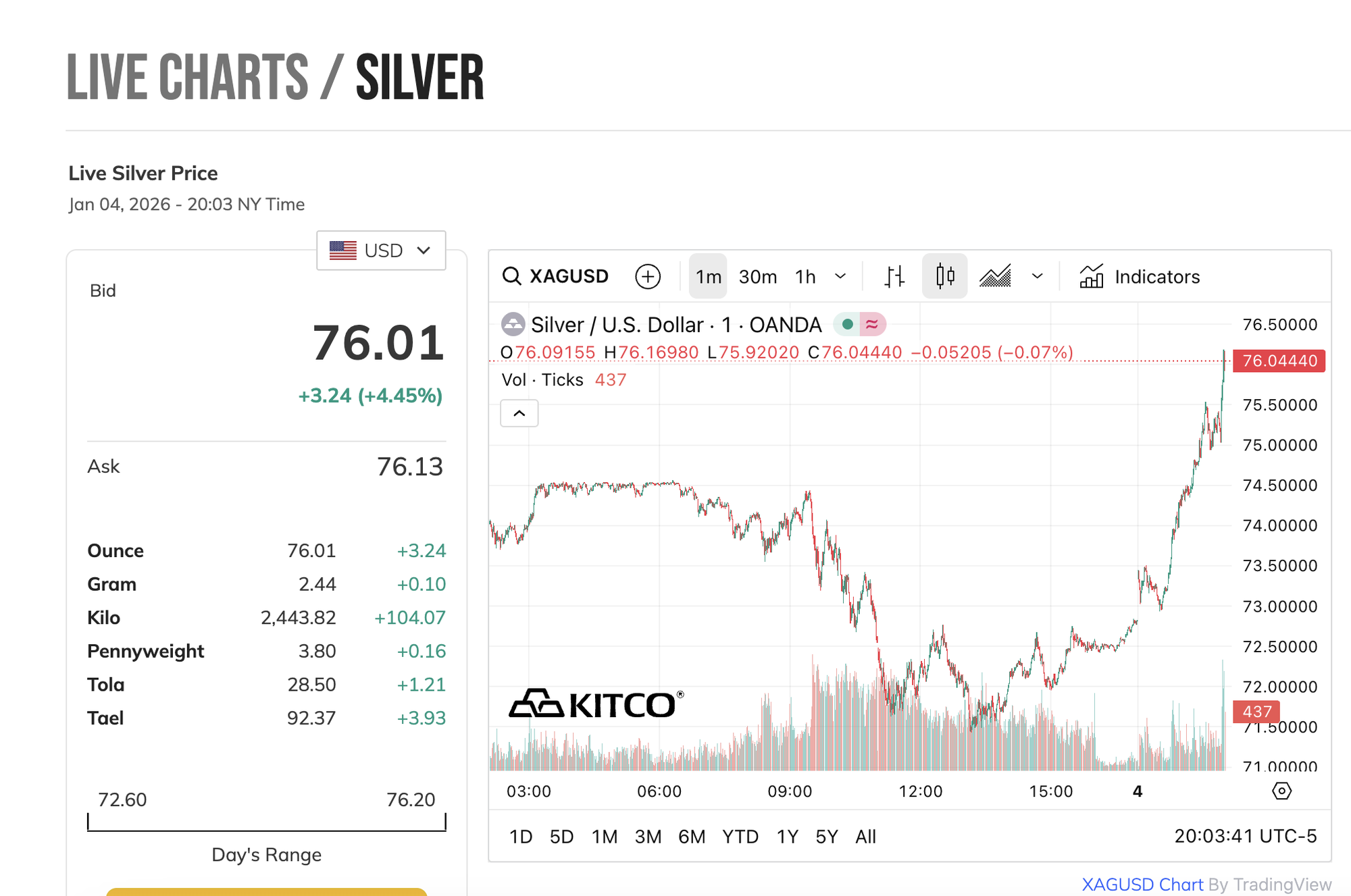1351x896 pixels.
Task: Click the XAGUSD symbol search magnifier icon
Action: point(512,276)
